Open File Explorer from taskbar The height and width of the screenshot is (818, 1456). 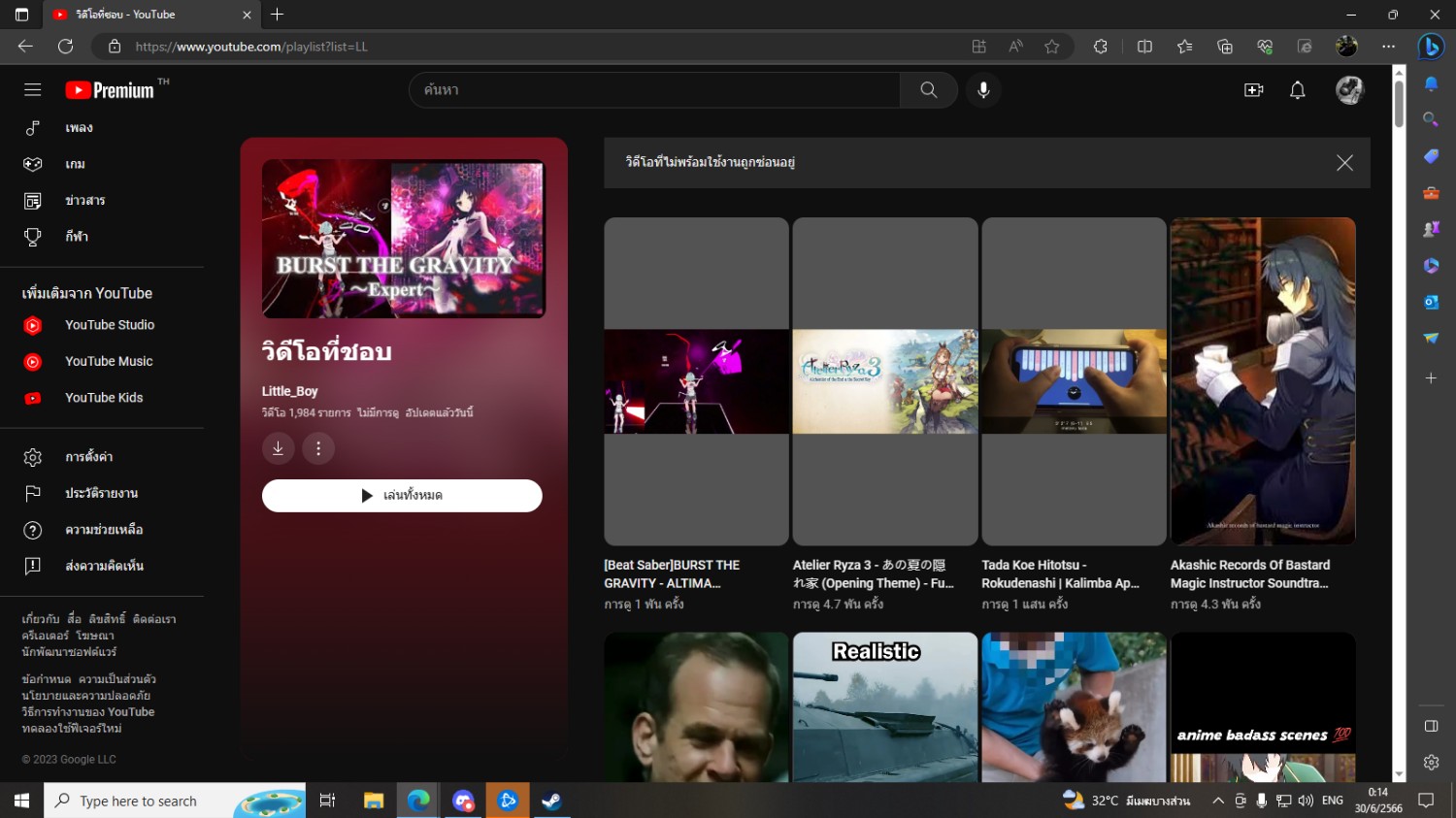374,801
